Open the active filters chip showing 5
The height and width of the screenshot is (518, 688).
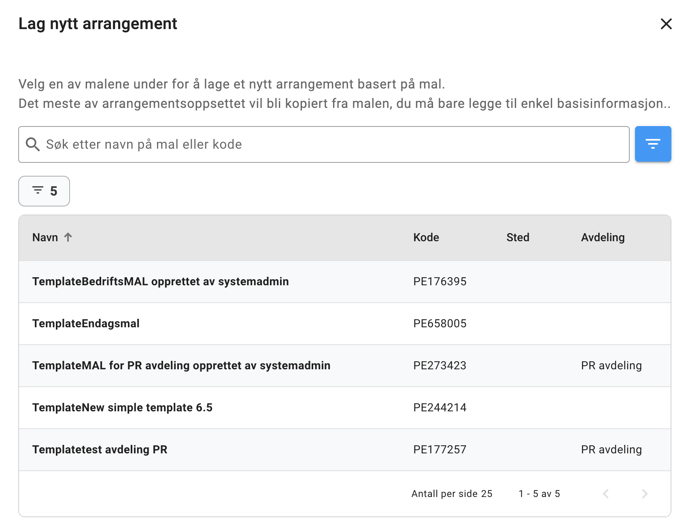point(44,191)
